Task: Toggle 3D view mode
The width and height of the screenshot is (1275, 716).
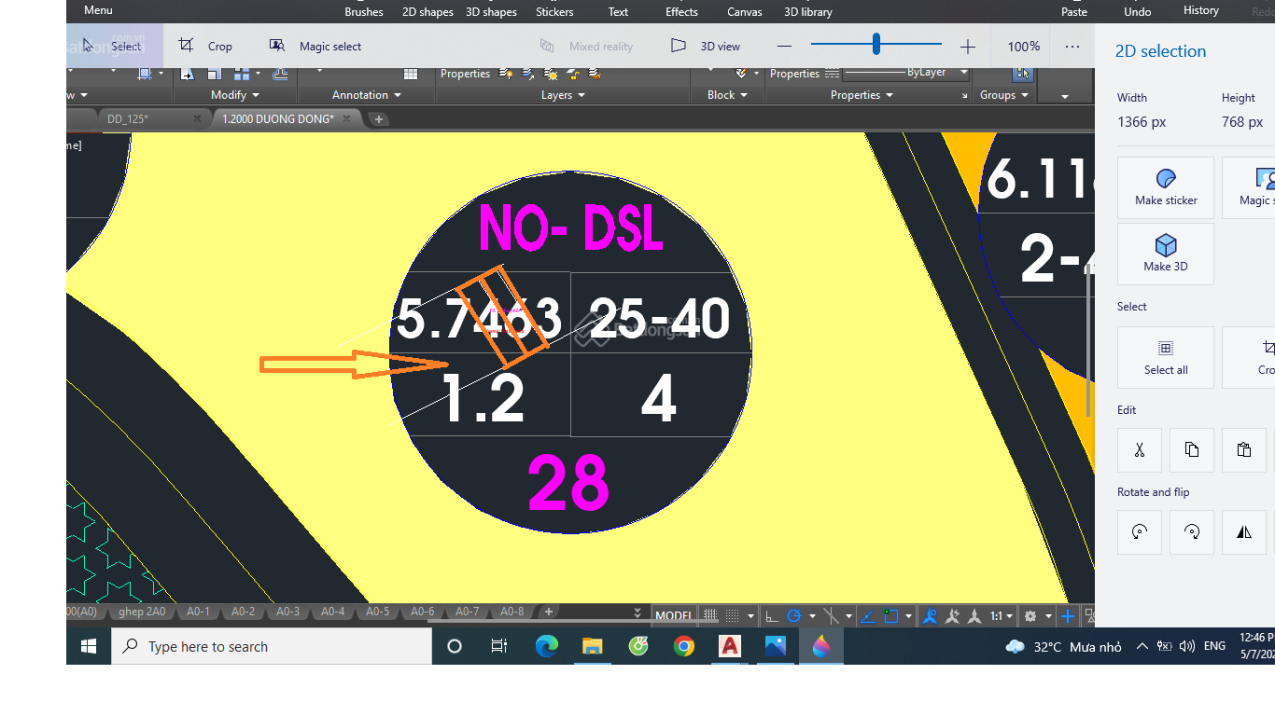Action: [x=705, y=46]
